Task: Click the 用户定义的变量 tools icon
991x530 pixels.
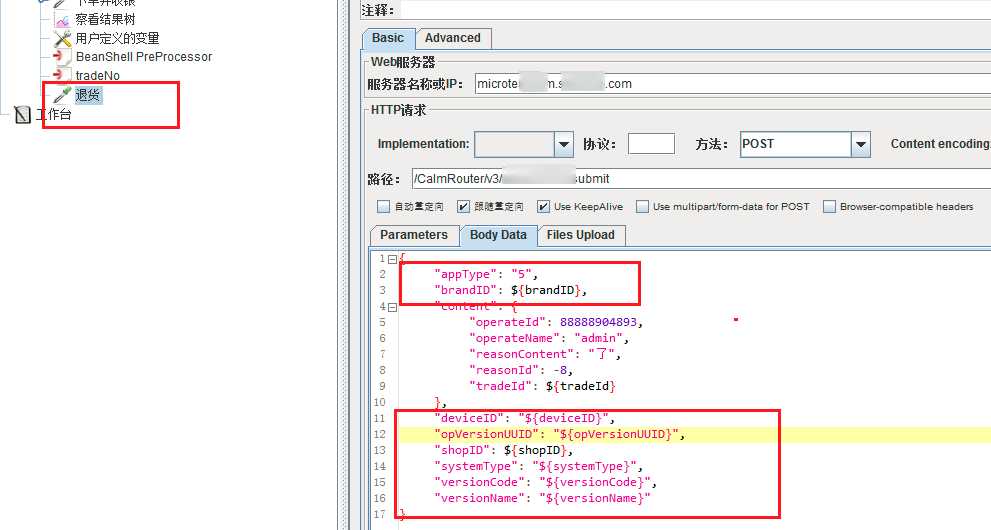Action: click(x=62, y=39)
